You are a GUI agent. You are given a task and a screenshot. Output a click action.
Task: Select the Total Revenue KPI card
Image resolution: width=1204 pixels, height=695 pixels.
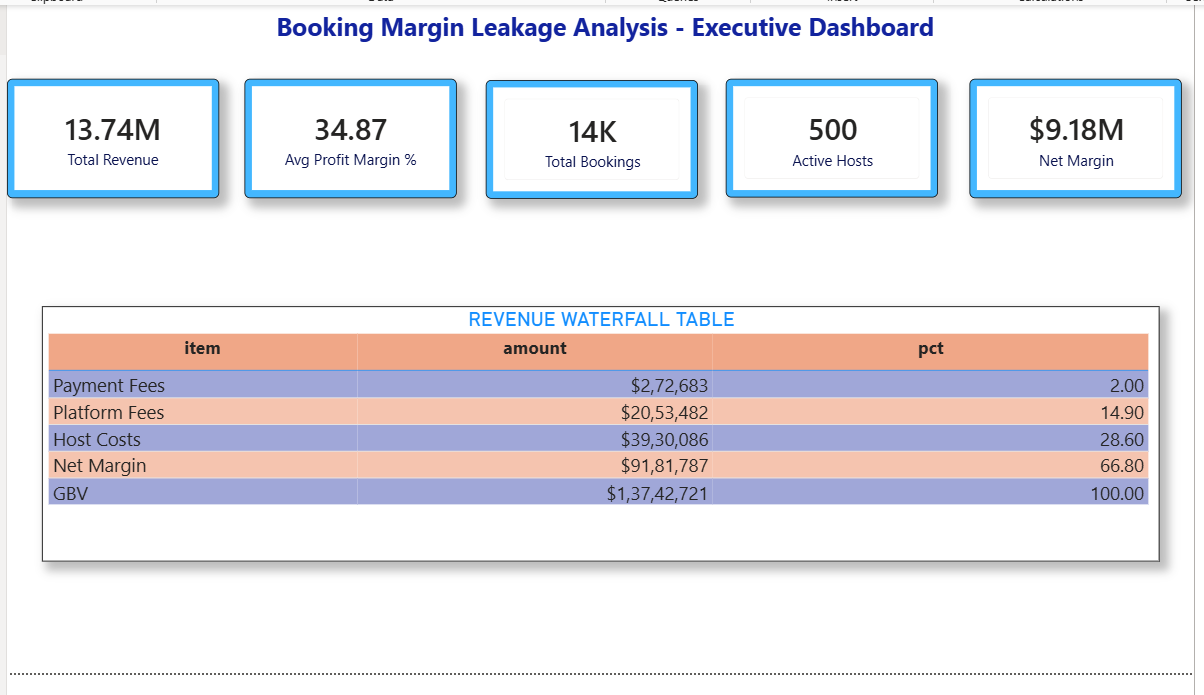pyautogui.click(x=113, y=137)
